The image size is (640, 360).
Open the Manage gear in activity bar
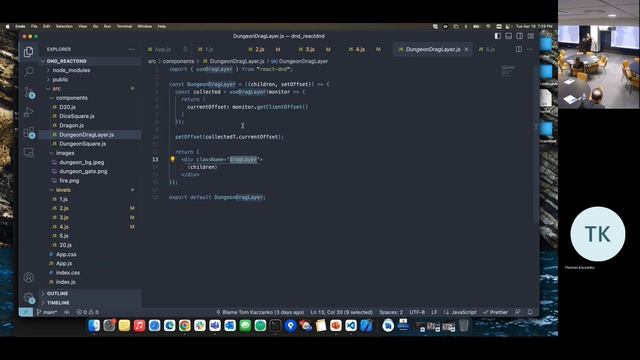tap(29, 298)
